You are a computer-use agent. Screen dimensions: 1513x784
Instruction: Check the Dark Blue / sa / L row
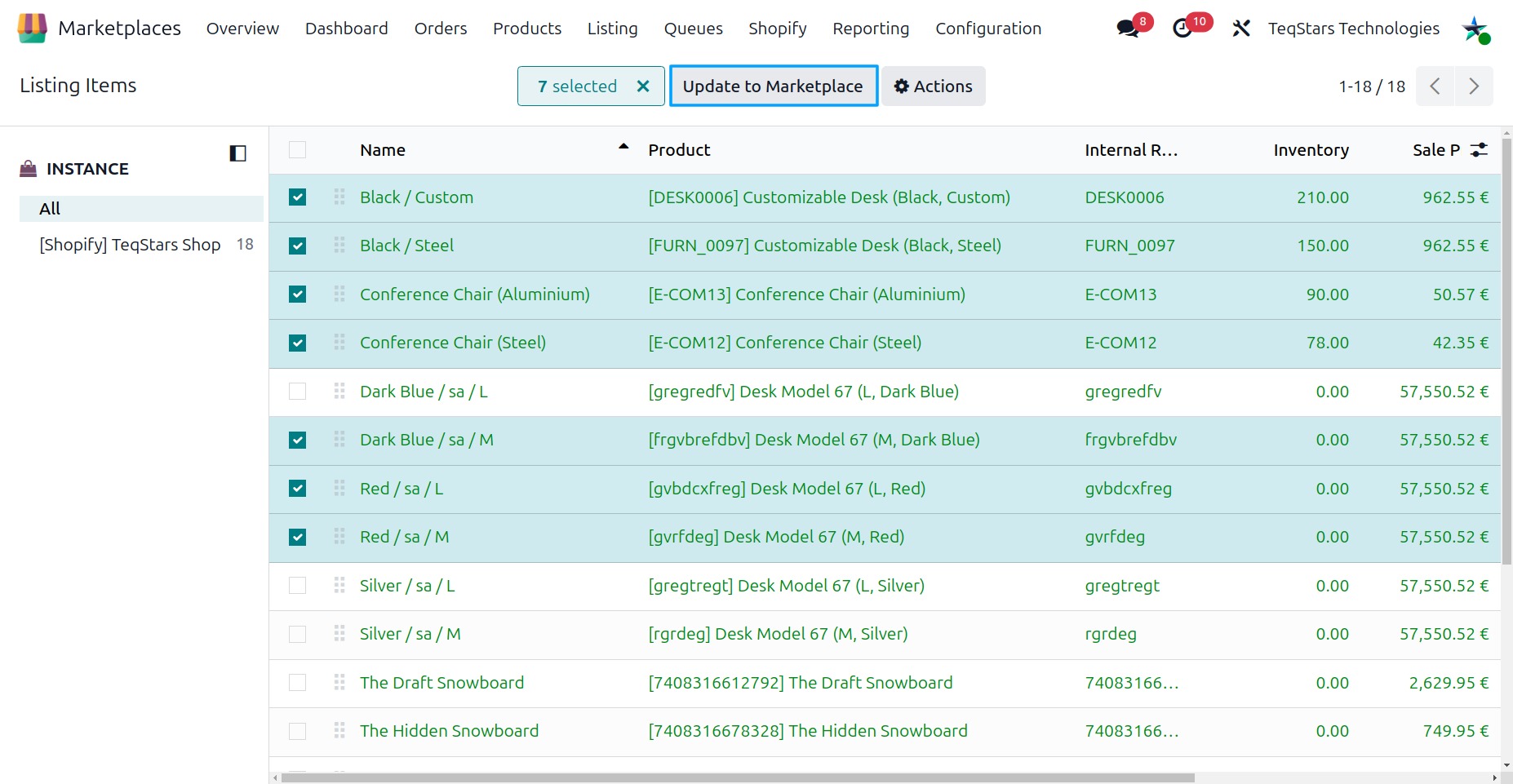pos(298,392)
